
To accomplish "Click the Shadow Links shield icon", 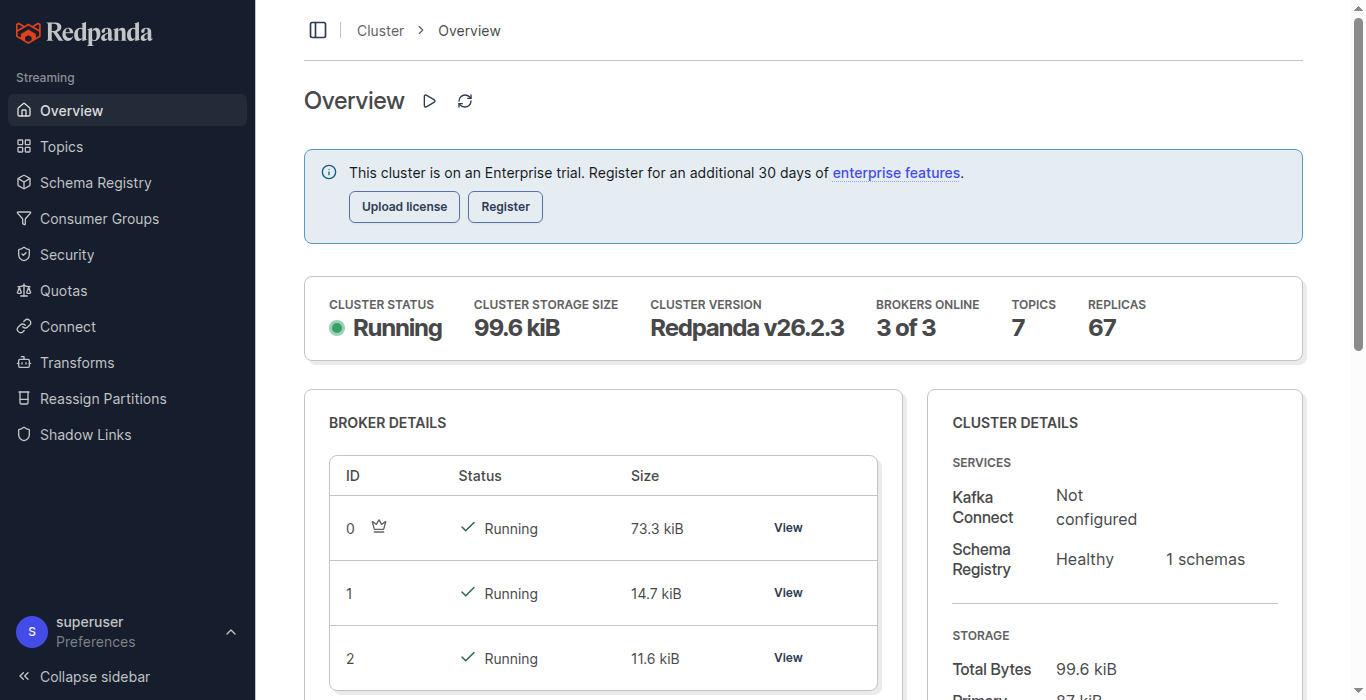I will coord(24,434).
